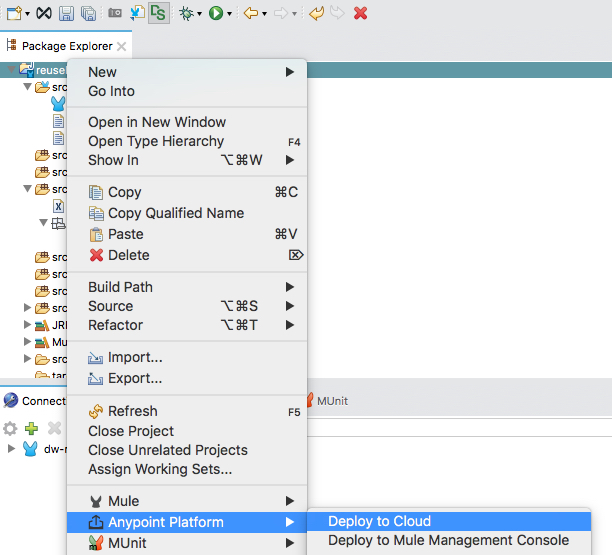
Task: Click the red X toolbar icon
Action: point(360,13)
